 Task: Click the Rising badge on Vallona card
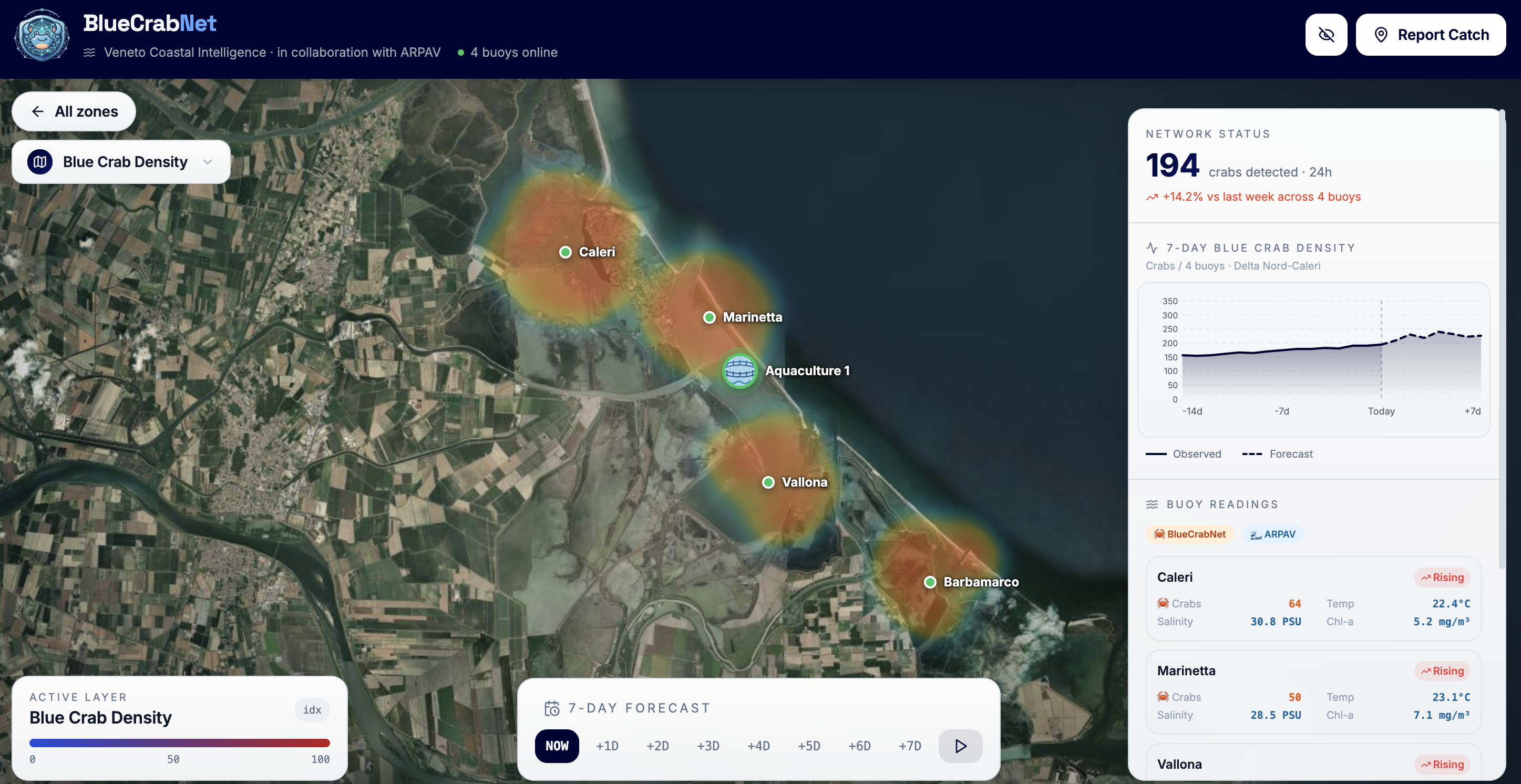tap(1442, 765)
